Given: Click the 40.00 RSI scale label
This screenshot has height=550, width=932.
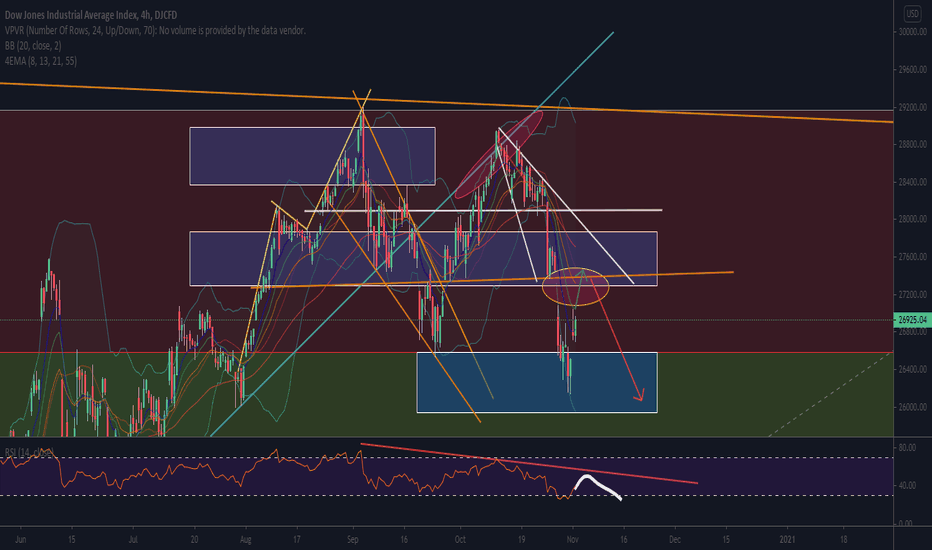Looking at the screenshot, I should tap(907, 486).
